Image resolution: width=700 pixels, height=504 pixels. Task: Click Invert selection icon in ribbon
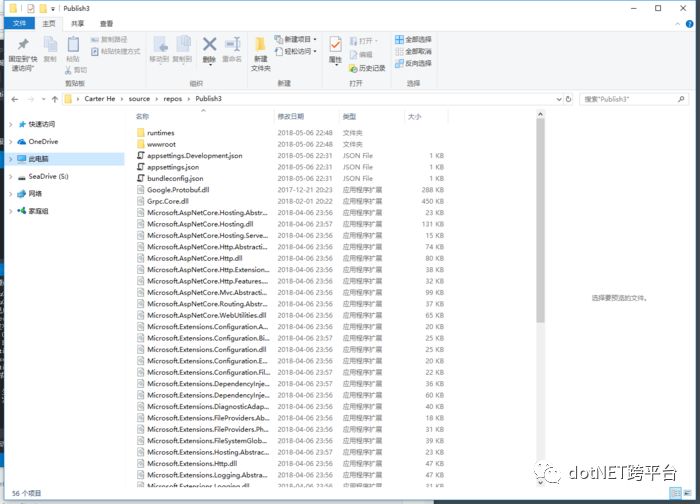point(399,63)
